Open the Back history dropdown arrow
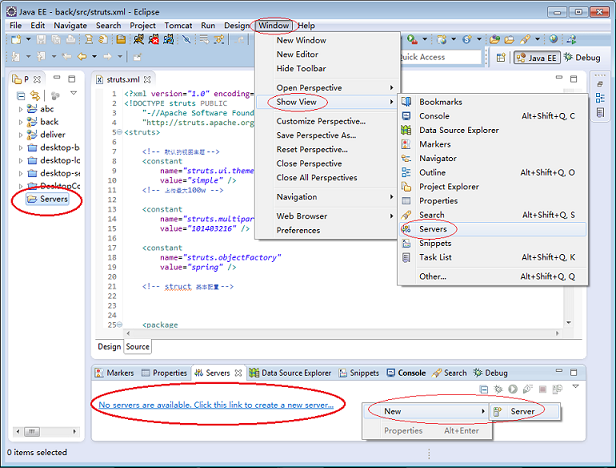616x468 pixels. pos(94,57)
